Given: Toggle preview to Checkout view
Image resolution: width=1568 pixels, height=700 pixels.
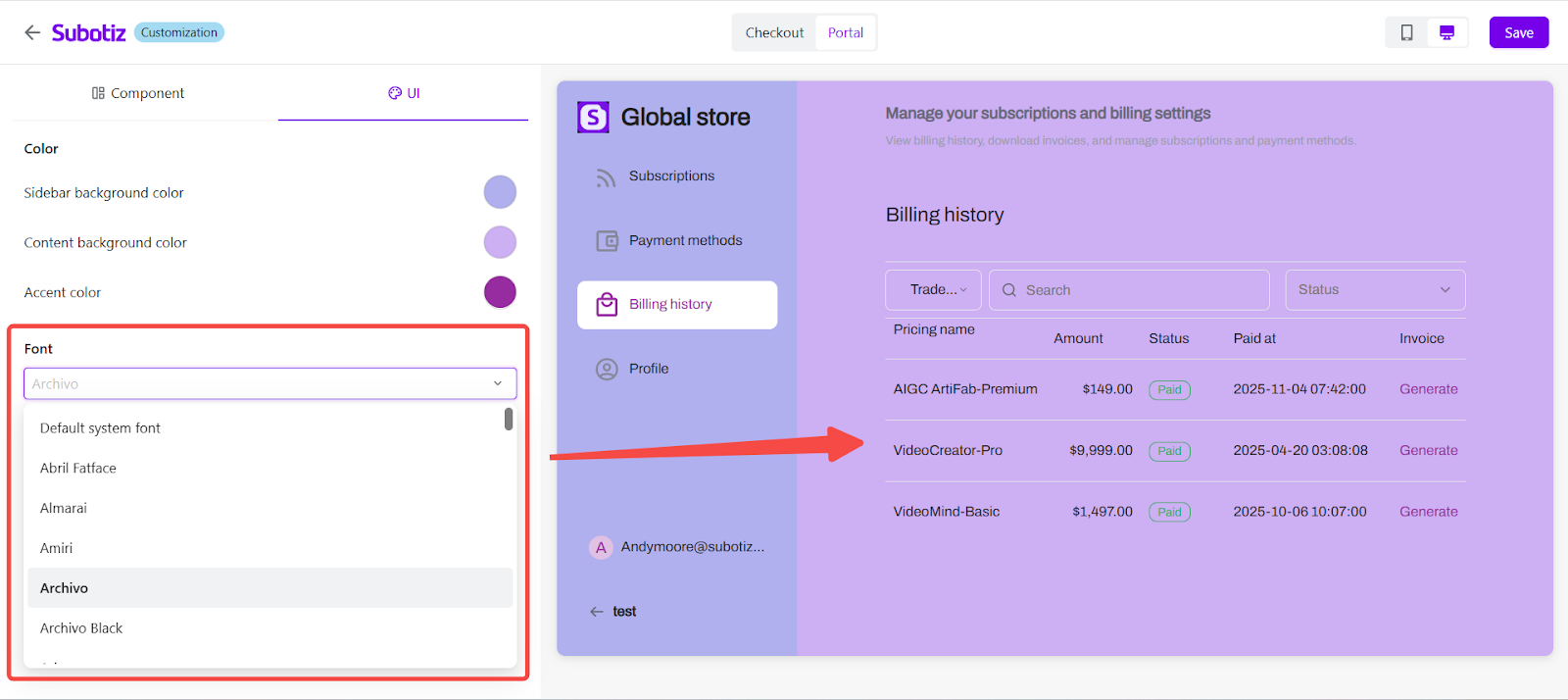Looking at the screenshot, I should coord(774,32).
